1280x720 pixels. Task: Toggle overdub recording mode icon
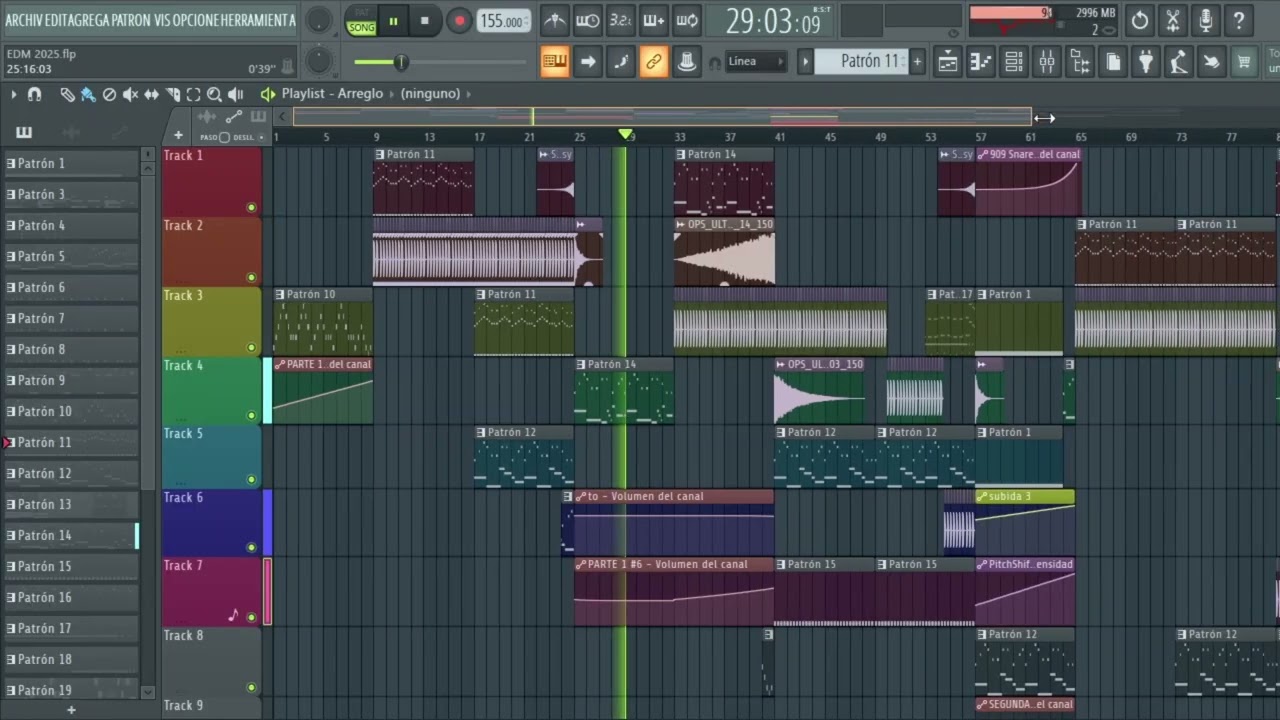coord(653,20)
